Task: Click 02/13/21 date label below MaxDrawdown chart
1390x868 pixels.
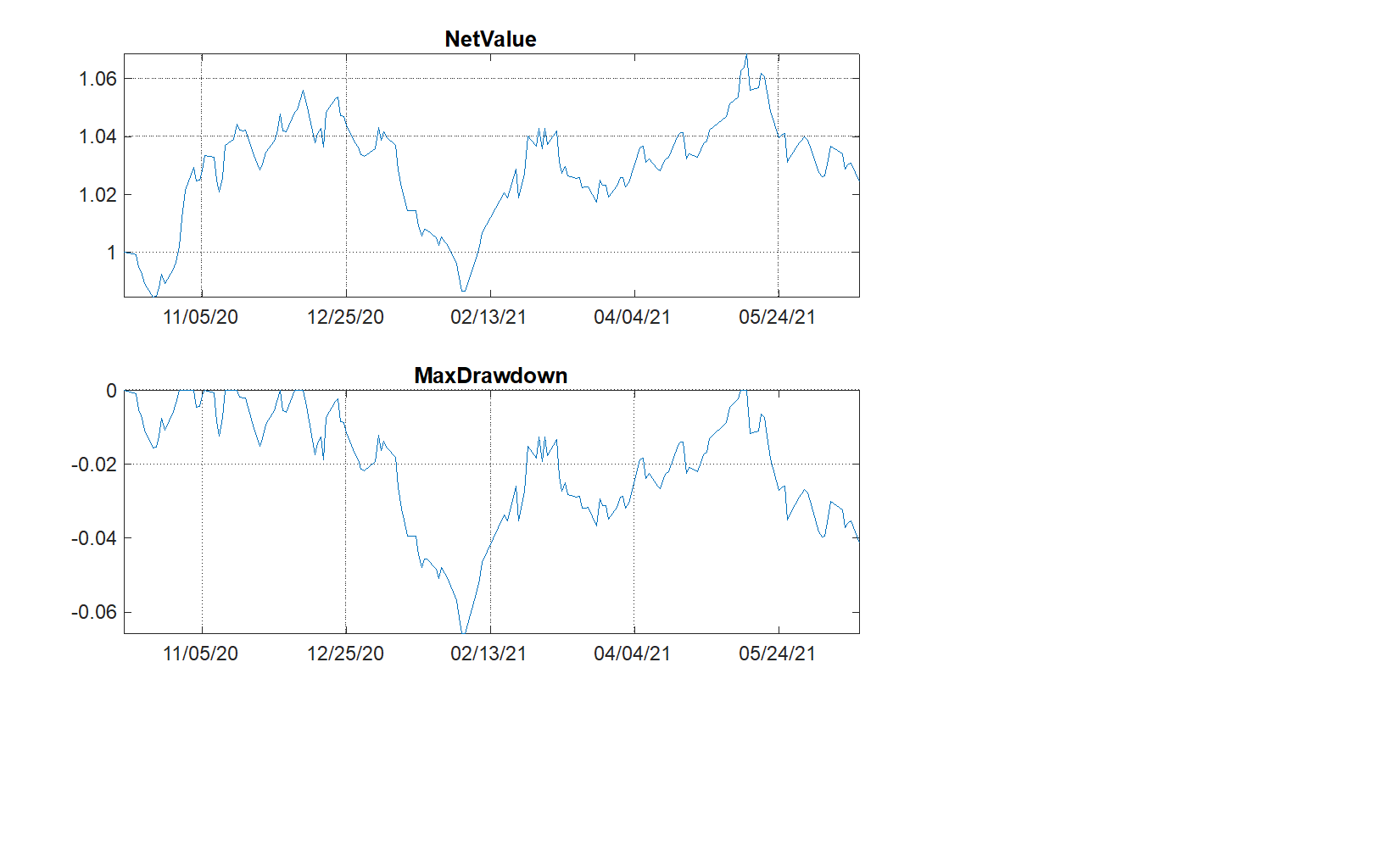Action: tap(488, 654)
